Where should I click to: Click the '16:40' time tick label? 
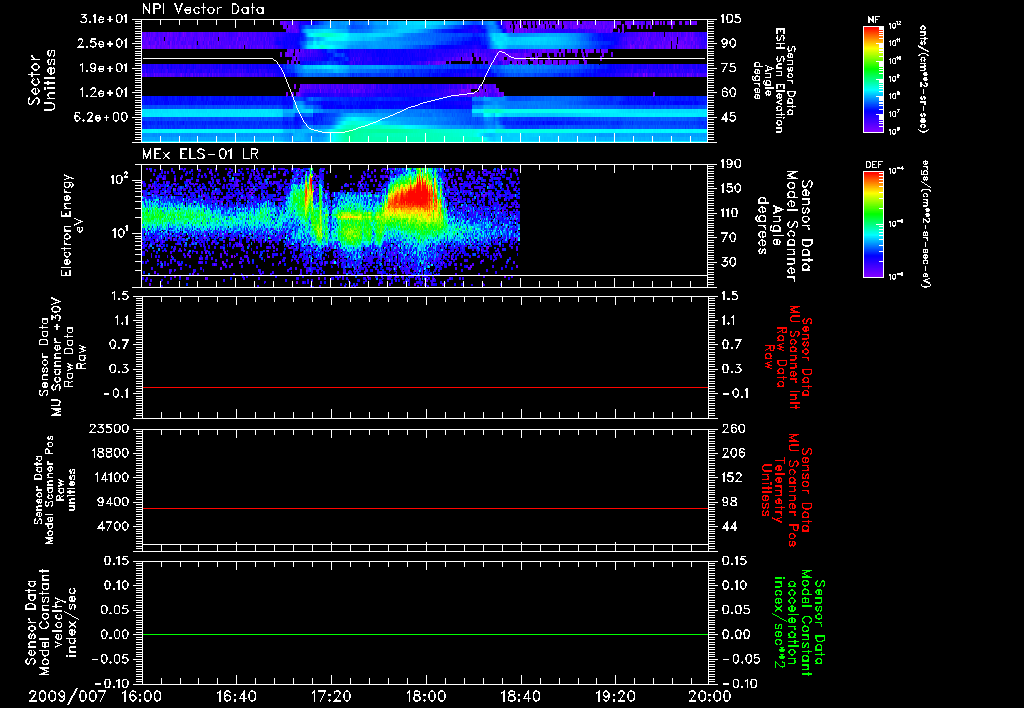[x=236, y=696]
